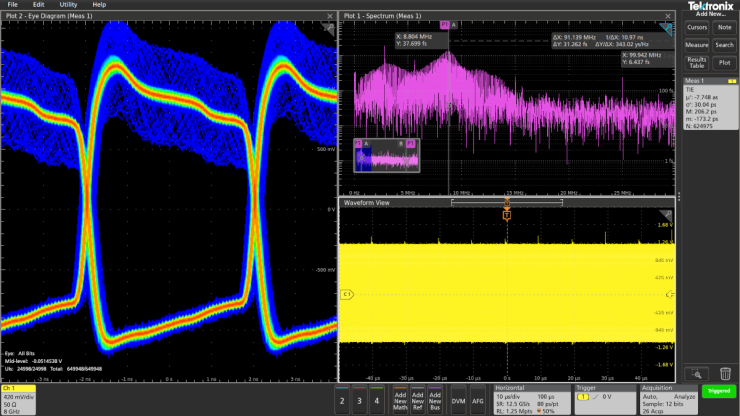Click the trash delete icon

(x=725, y=373)
